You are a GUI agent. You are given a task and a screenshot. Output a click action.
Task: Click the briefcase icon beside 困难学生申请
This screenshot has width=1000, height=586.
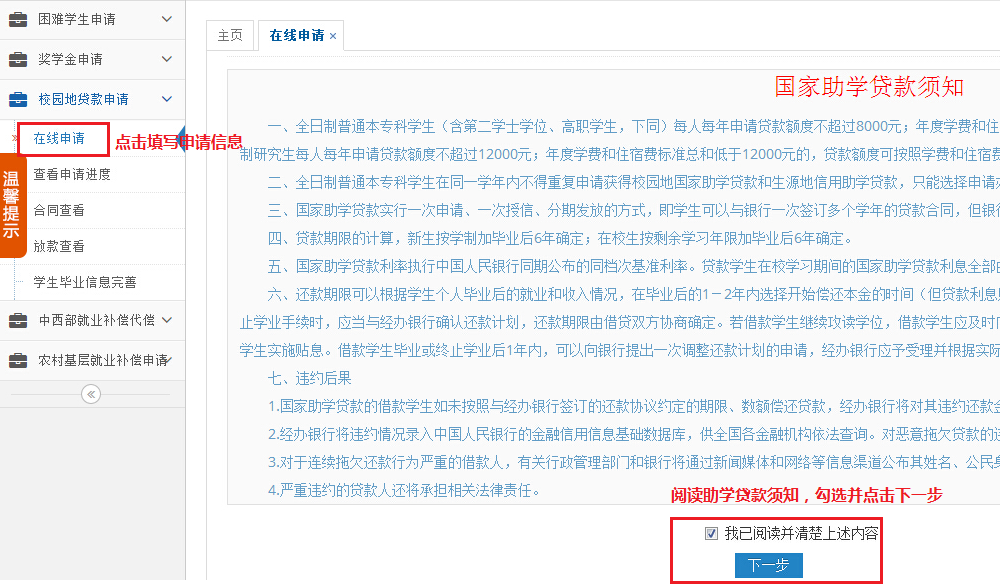18,19
